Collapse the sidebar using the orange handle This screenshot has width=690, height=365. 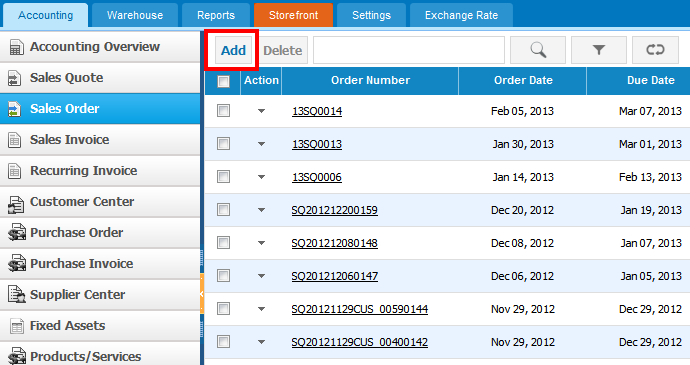[202, 294]
